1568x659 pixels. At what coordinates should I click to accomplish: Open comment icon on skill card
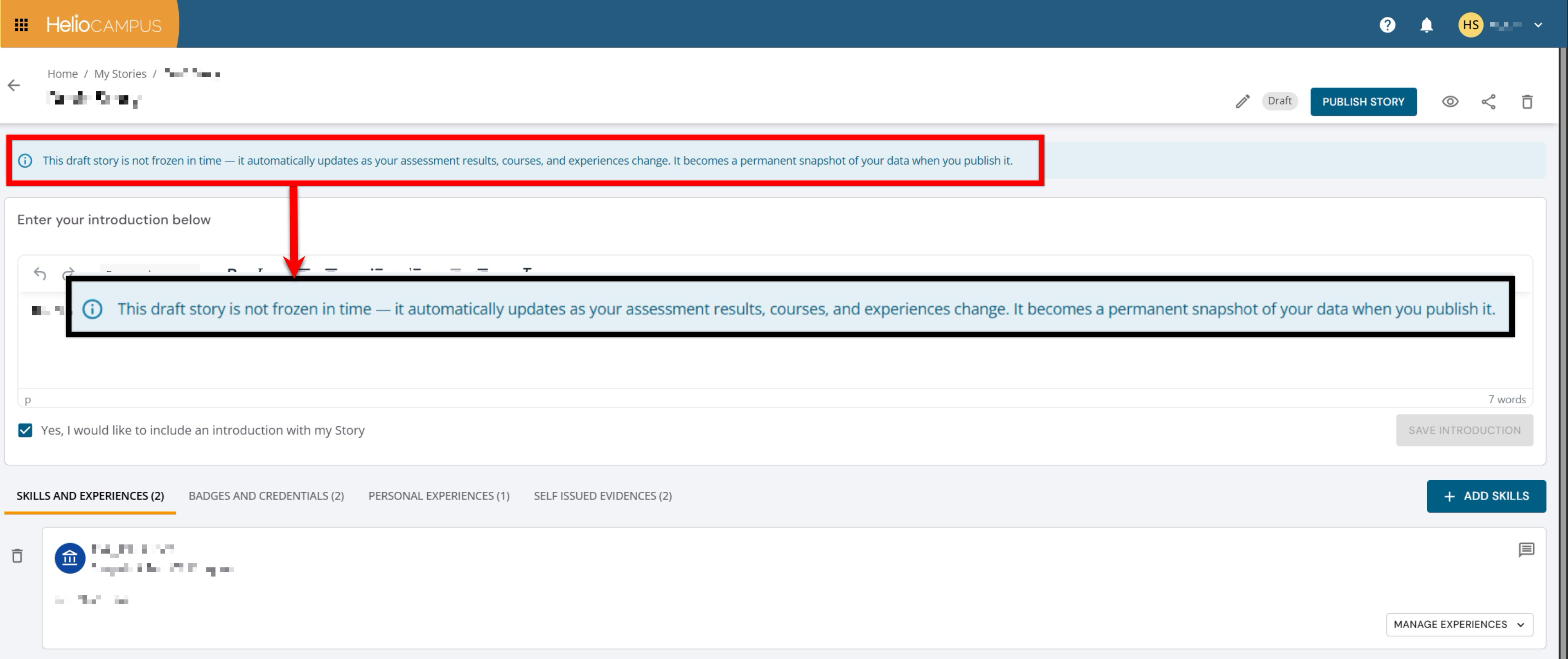[1526, 550]
